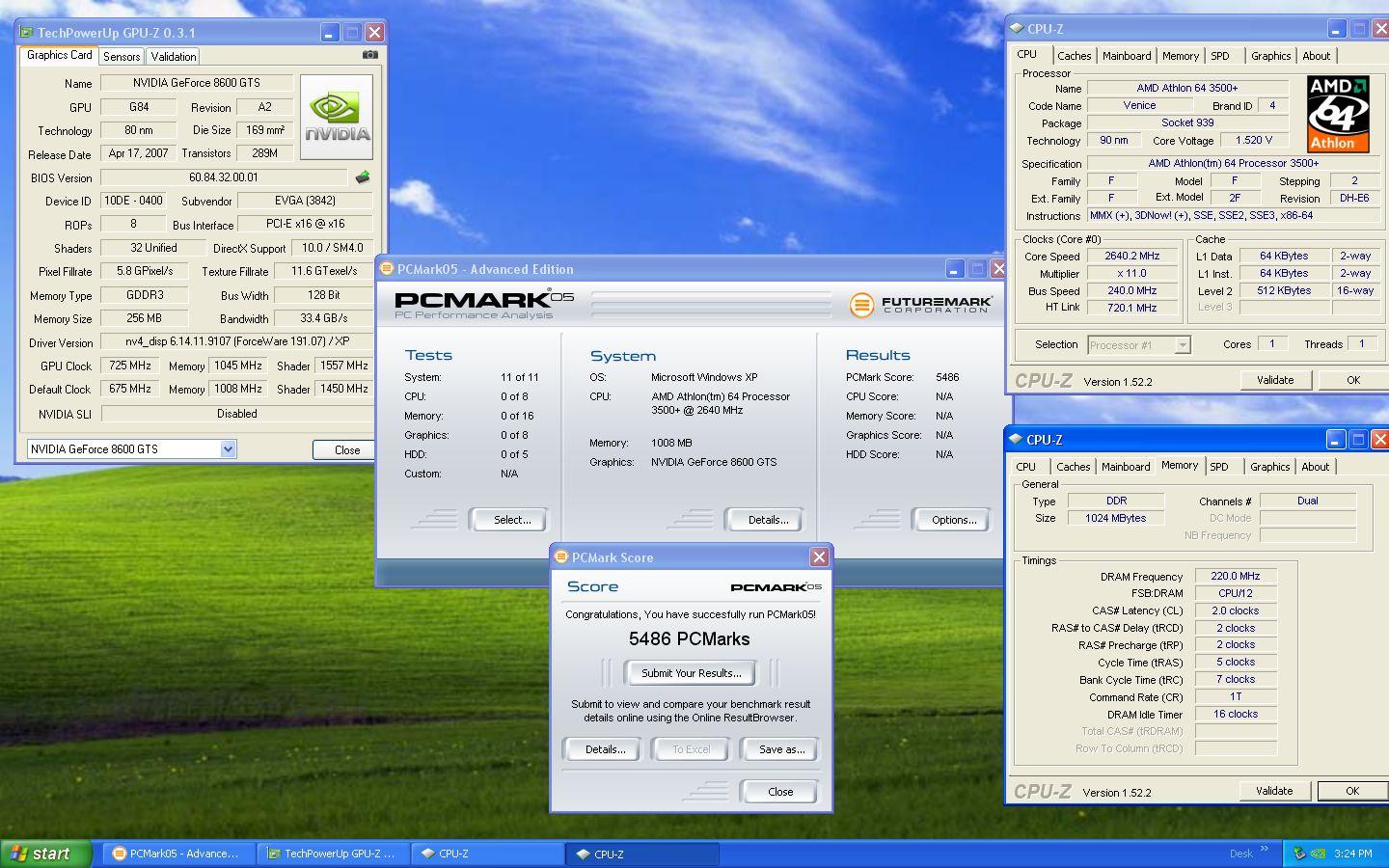Open Memory tab in top CPU-Z window
The image size is (1389, 868).
click(x=1181, y=56)
